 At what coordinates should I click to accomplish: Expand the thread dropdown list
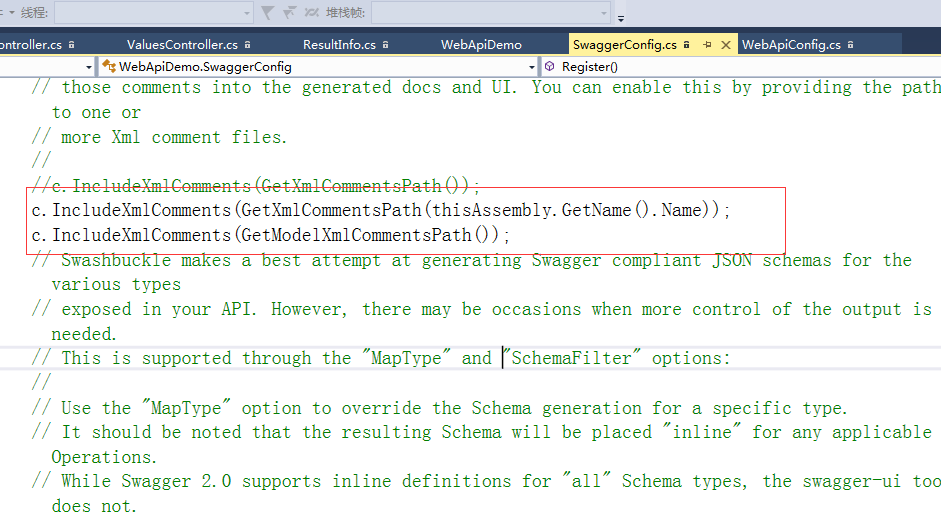tap(247, 13)
